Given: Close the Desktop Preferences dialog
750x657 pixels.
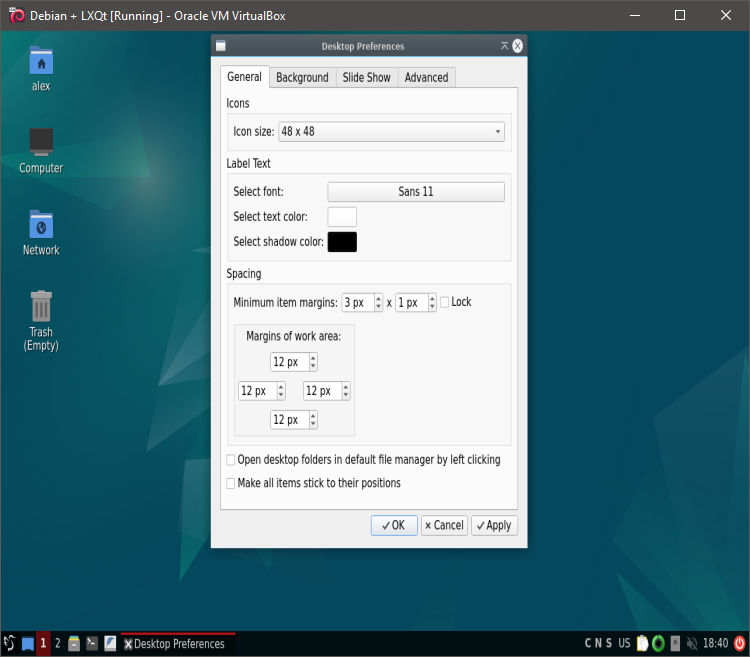Looking at the screenshot, I should (x=518, y=46).
